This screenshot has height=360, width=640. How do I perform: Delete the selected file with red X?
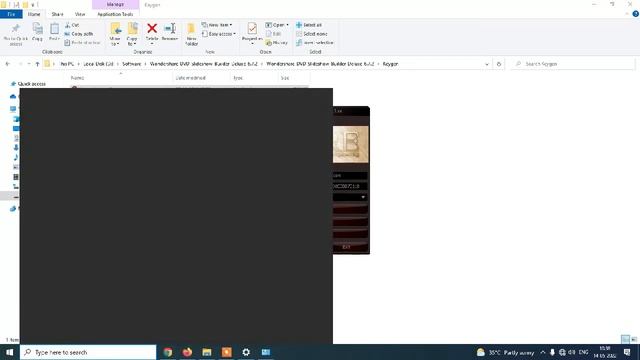click(x=152, y=33)
